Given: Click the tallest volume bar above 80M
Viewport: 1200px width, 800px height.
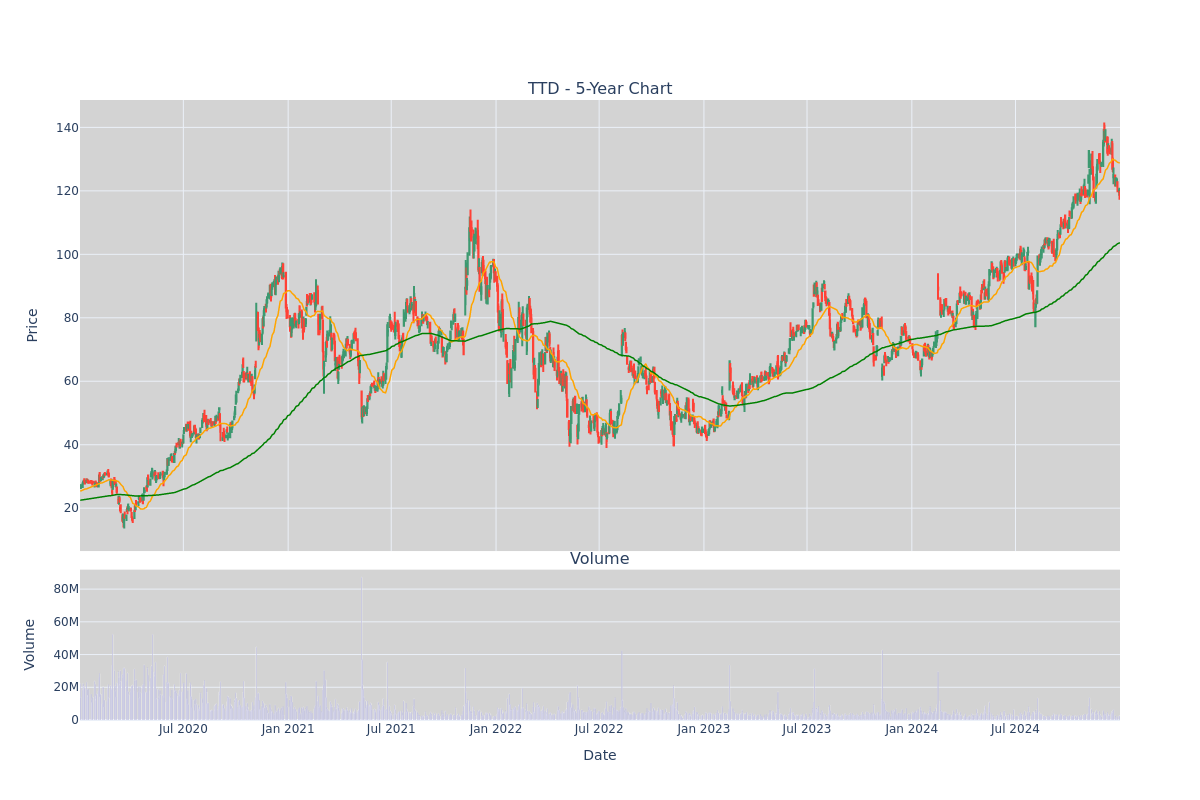Looking at the screenshot, I should 362,648.
